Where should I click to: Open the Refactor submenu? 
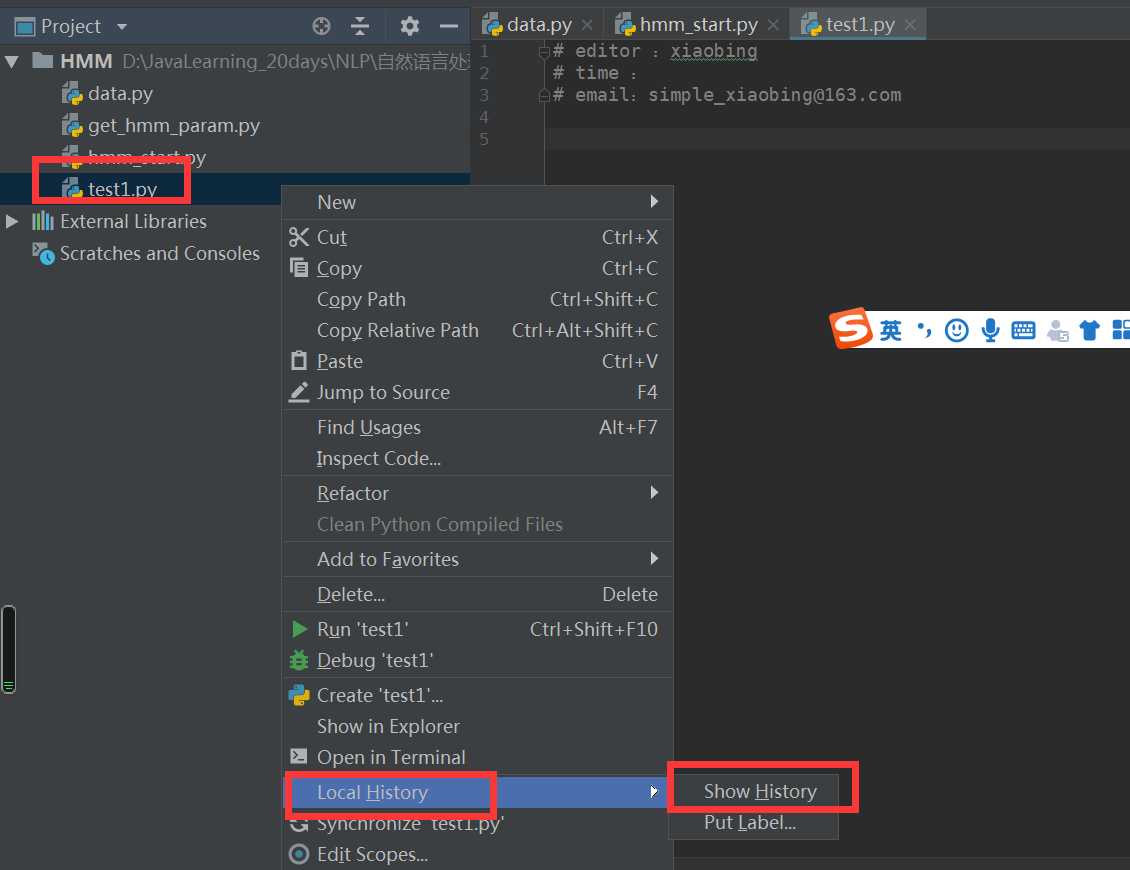tap(477, 493)
